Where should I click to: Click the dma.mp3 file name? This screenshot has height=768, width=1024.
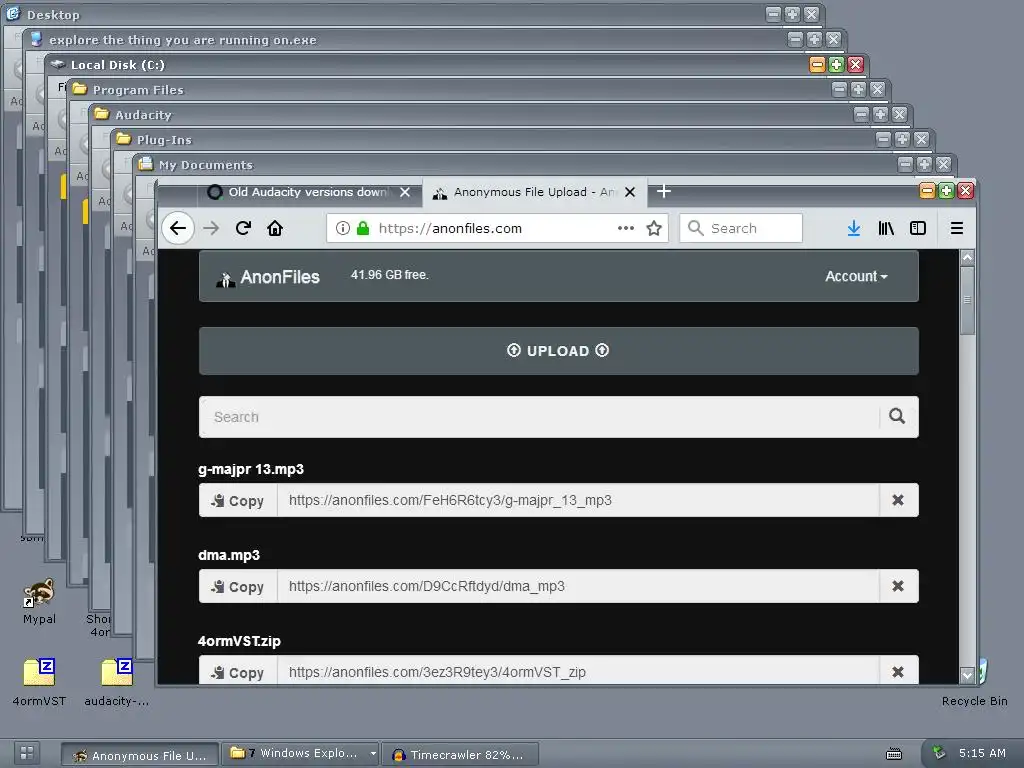[x=229, y=555]
